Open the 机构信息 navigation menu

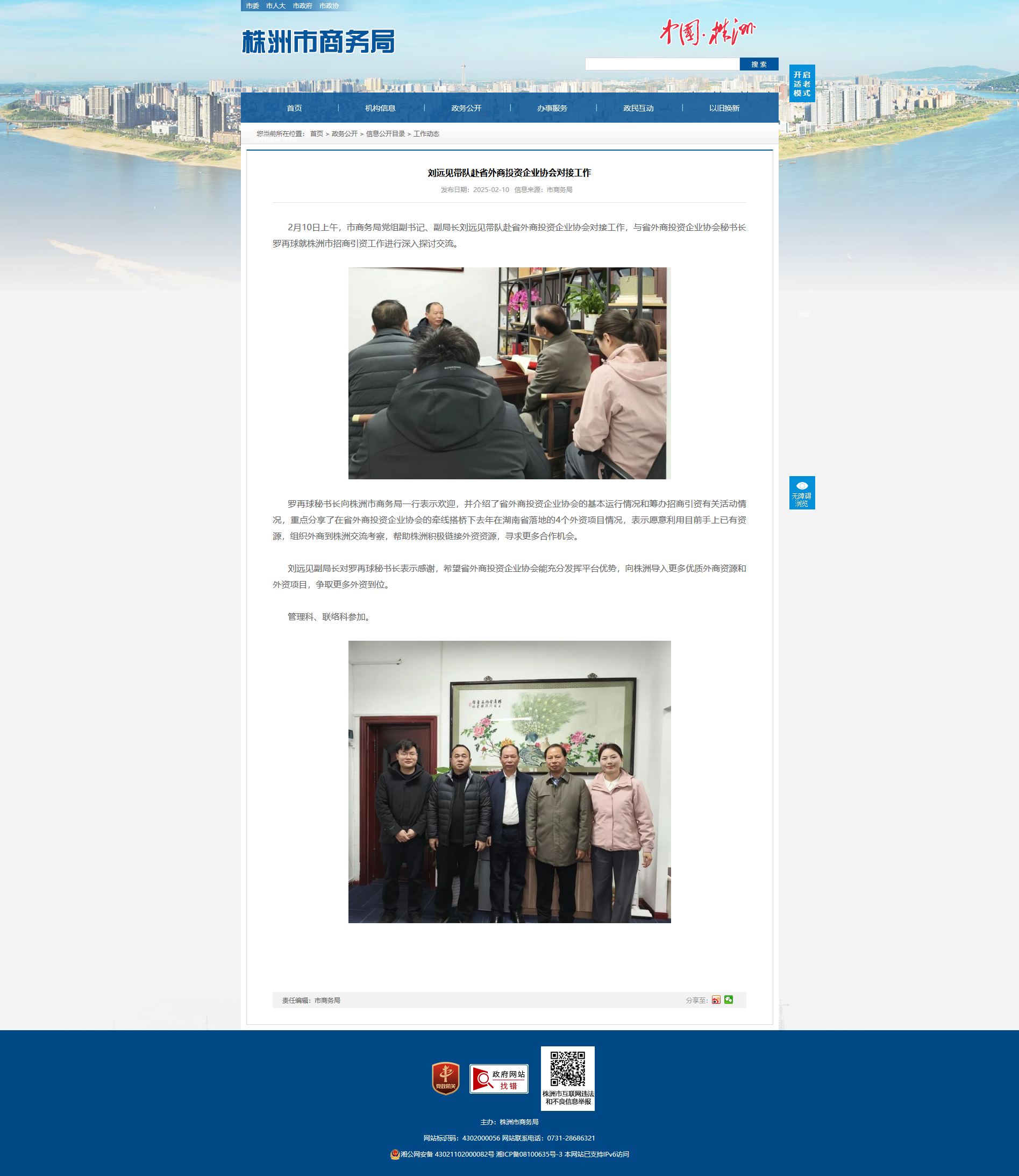click(380, 108)
